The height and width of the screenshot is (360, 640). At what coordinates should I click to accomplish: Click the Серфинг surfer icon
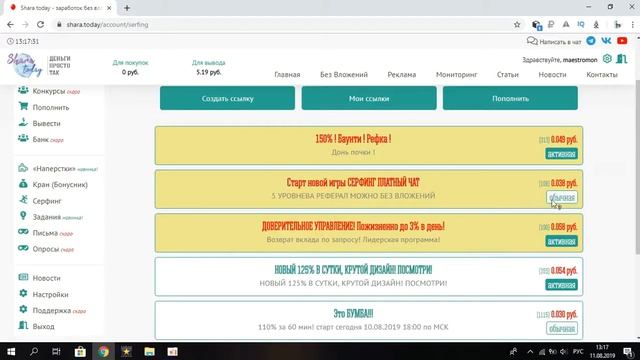[x=23, y=200]
